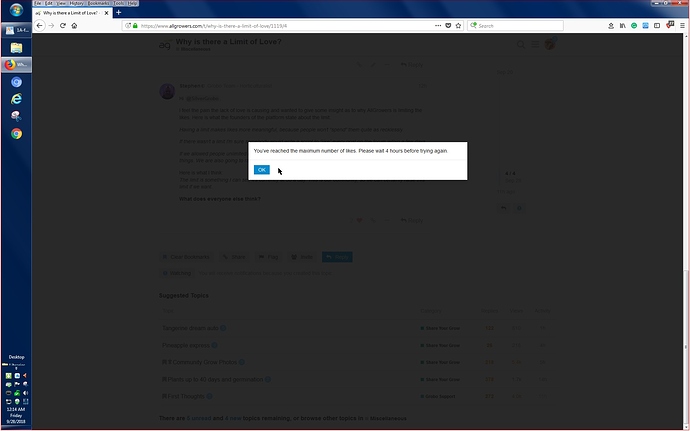Open the File menu
The image size is (690, 431).
38,3
